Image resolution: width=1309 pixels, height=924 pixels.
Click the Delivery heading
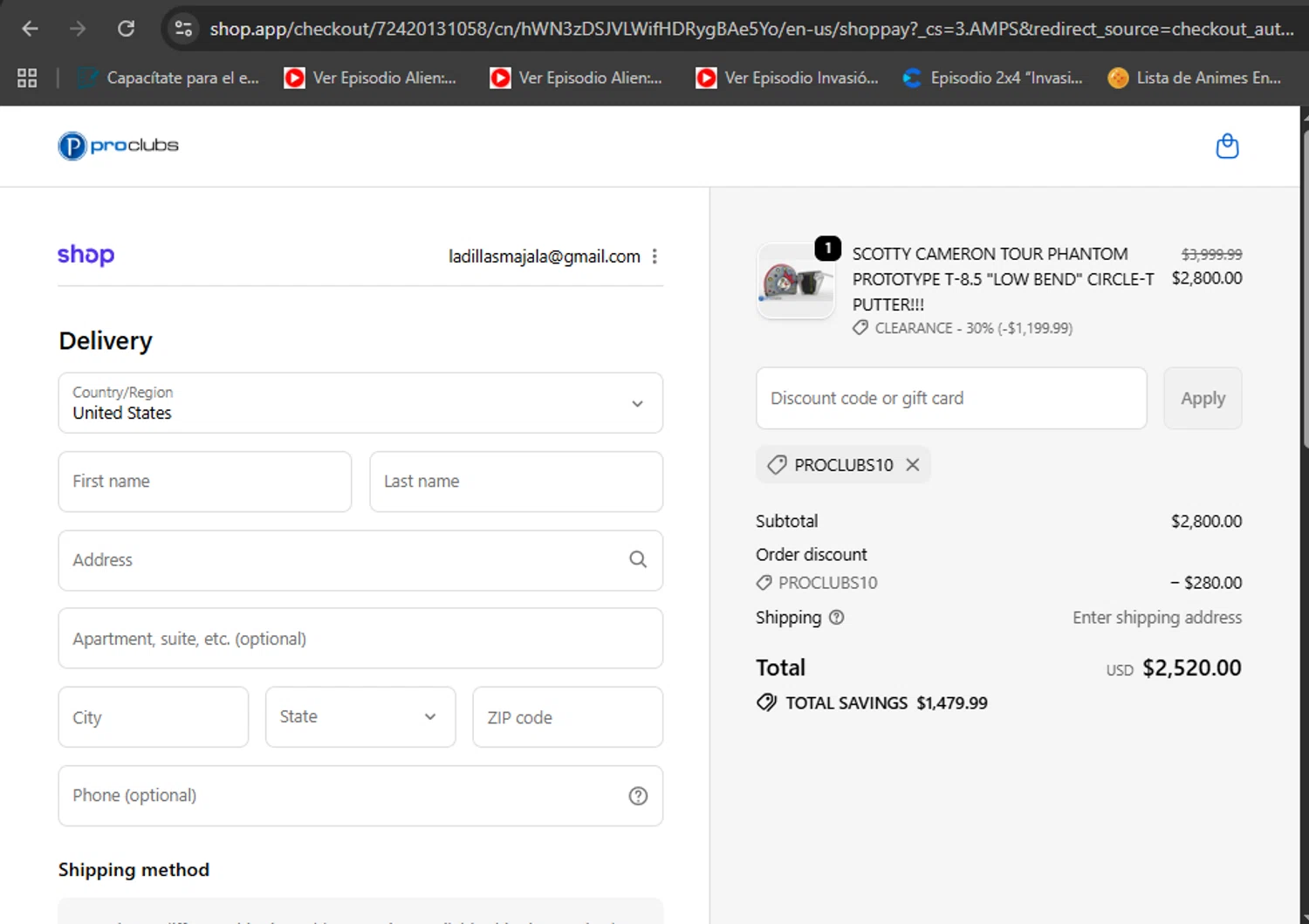click(x=106, y=341)
